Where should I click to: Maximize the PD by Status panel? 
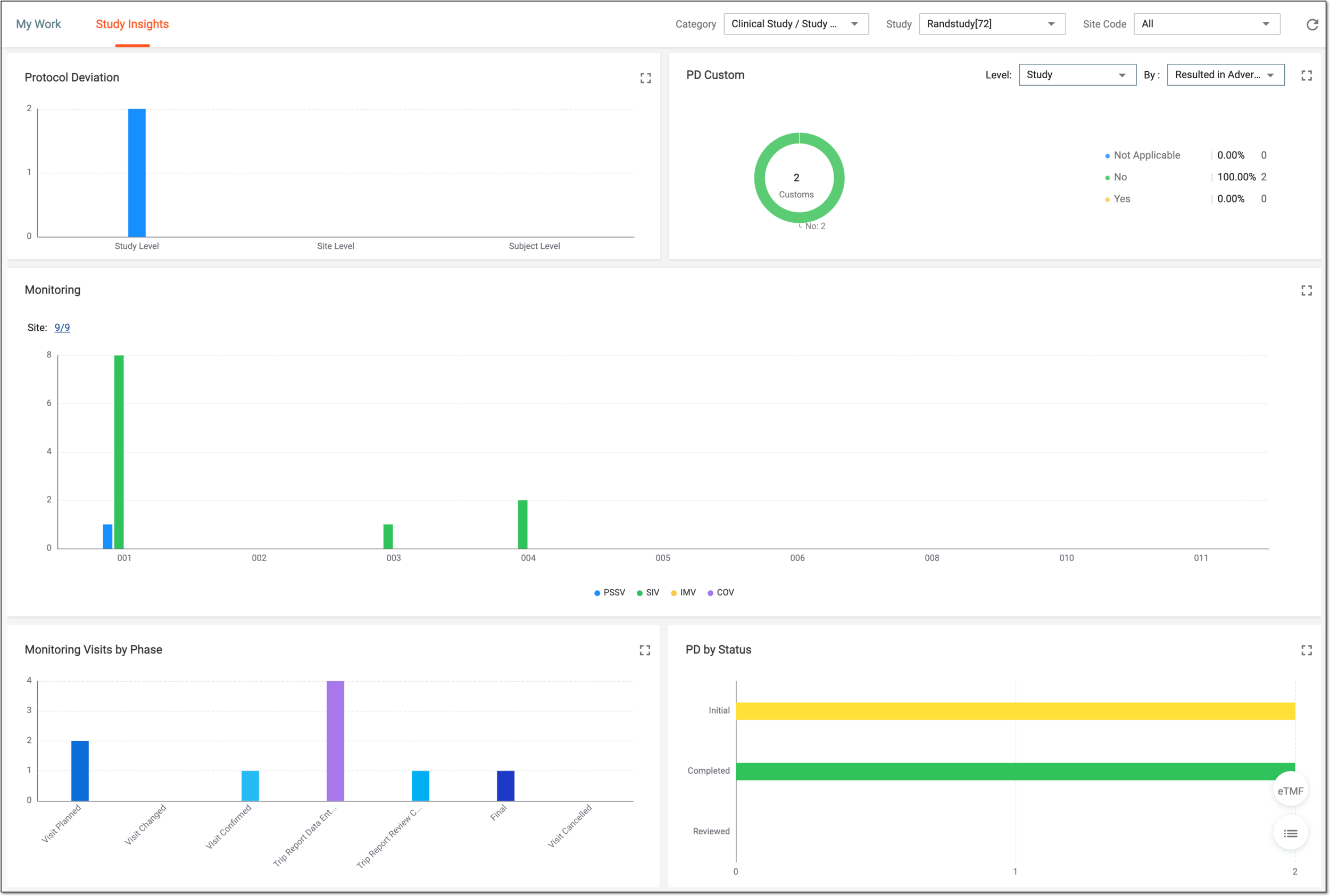point(1306,650)
